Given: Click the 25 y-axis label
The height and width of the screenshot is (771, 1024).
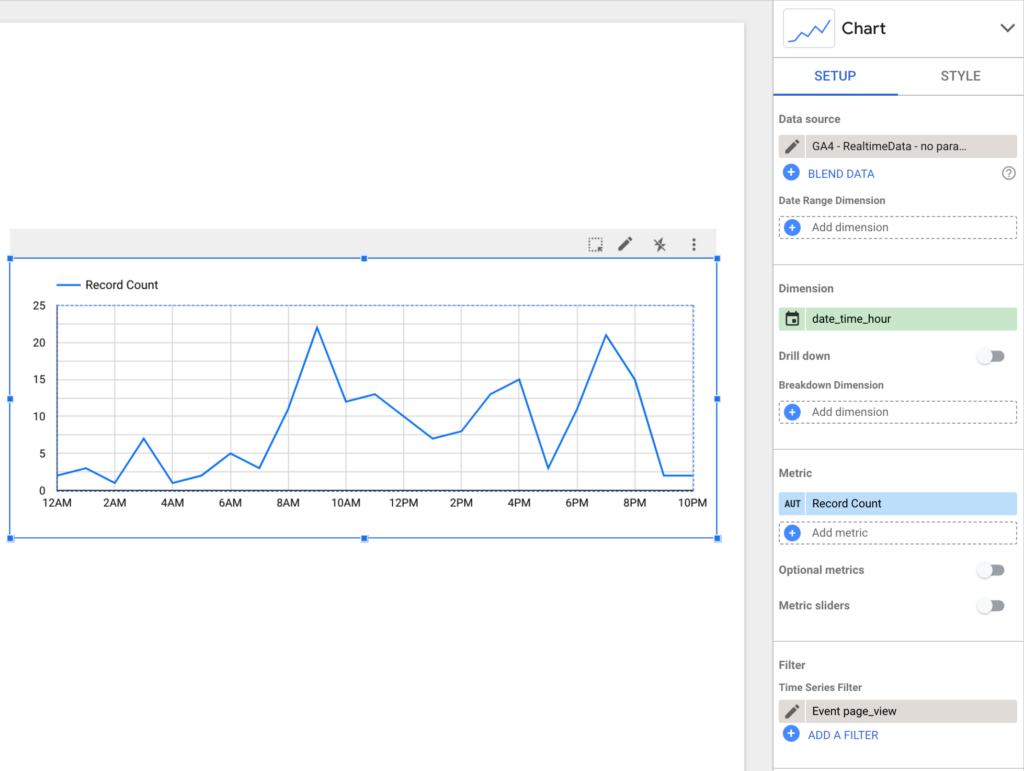Looking at the screenshot, I should pos(39,306).
